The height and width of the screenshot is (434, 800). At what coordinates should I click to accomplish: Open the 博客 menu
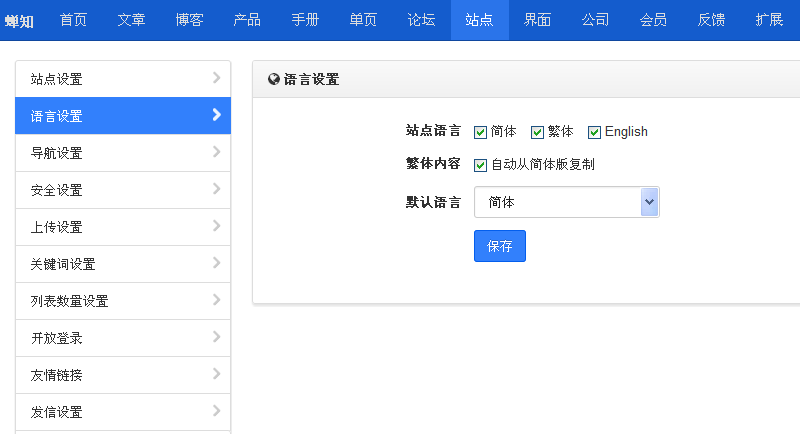[189, 20]
